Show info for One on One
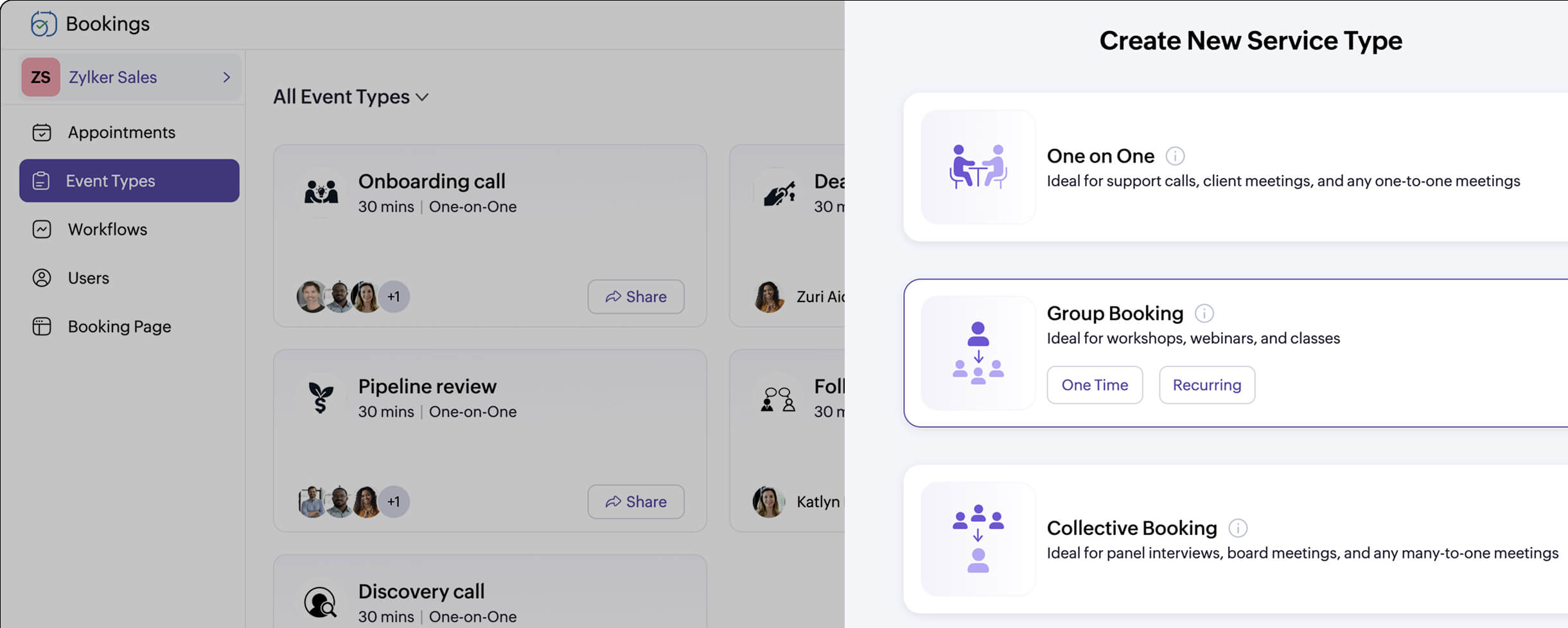Viewport: 1568px width, 628px height. click(1175, 156)
